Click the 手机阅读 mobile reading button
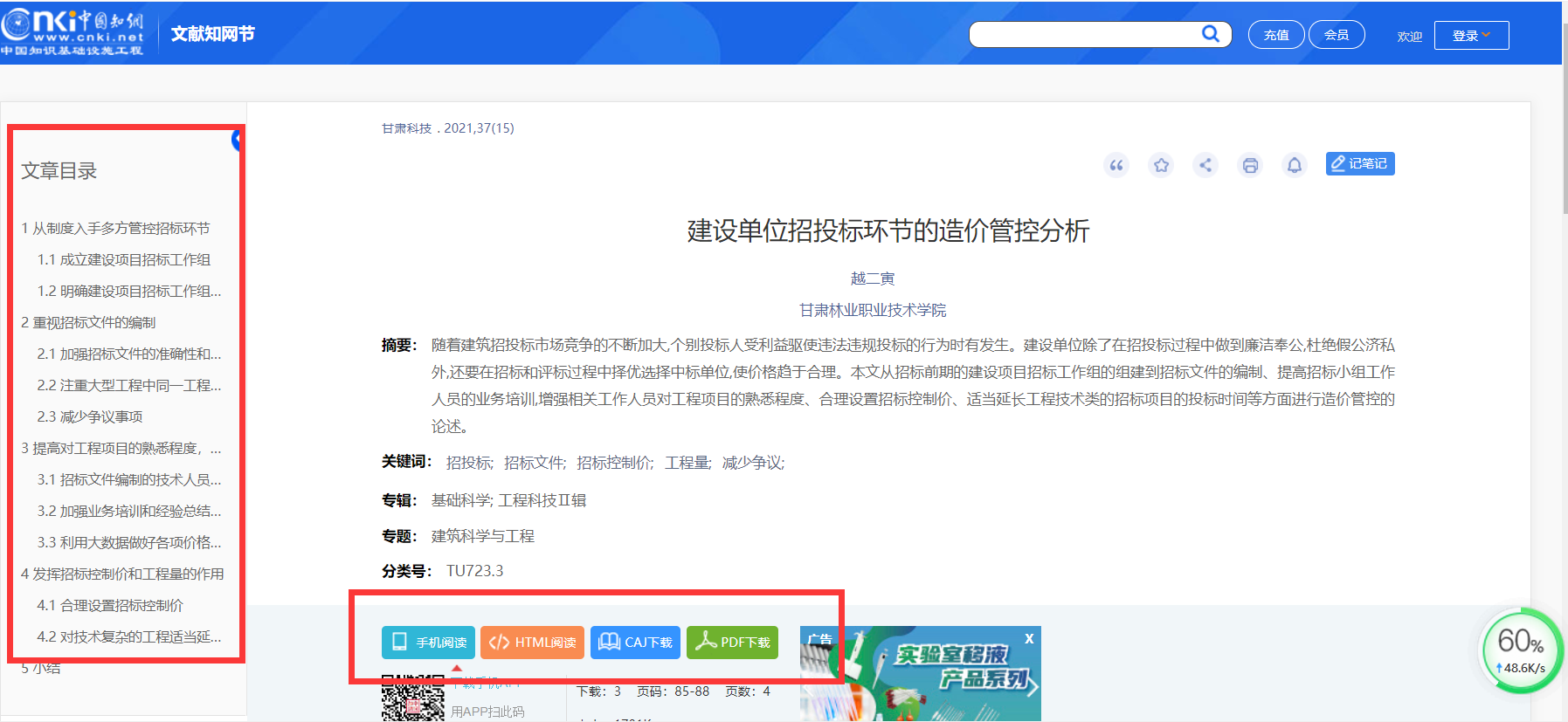This screenshot has height=722, width=1568. coord(428,643)
